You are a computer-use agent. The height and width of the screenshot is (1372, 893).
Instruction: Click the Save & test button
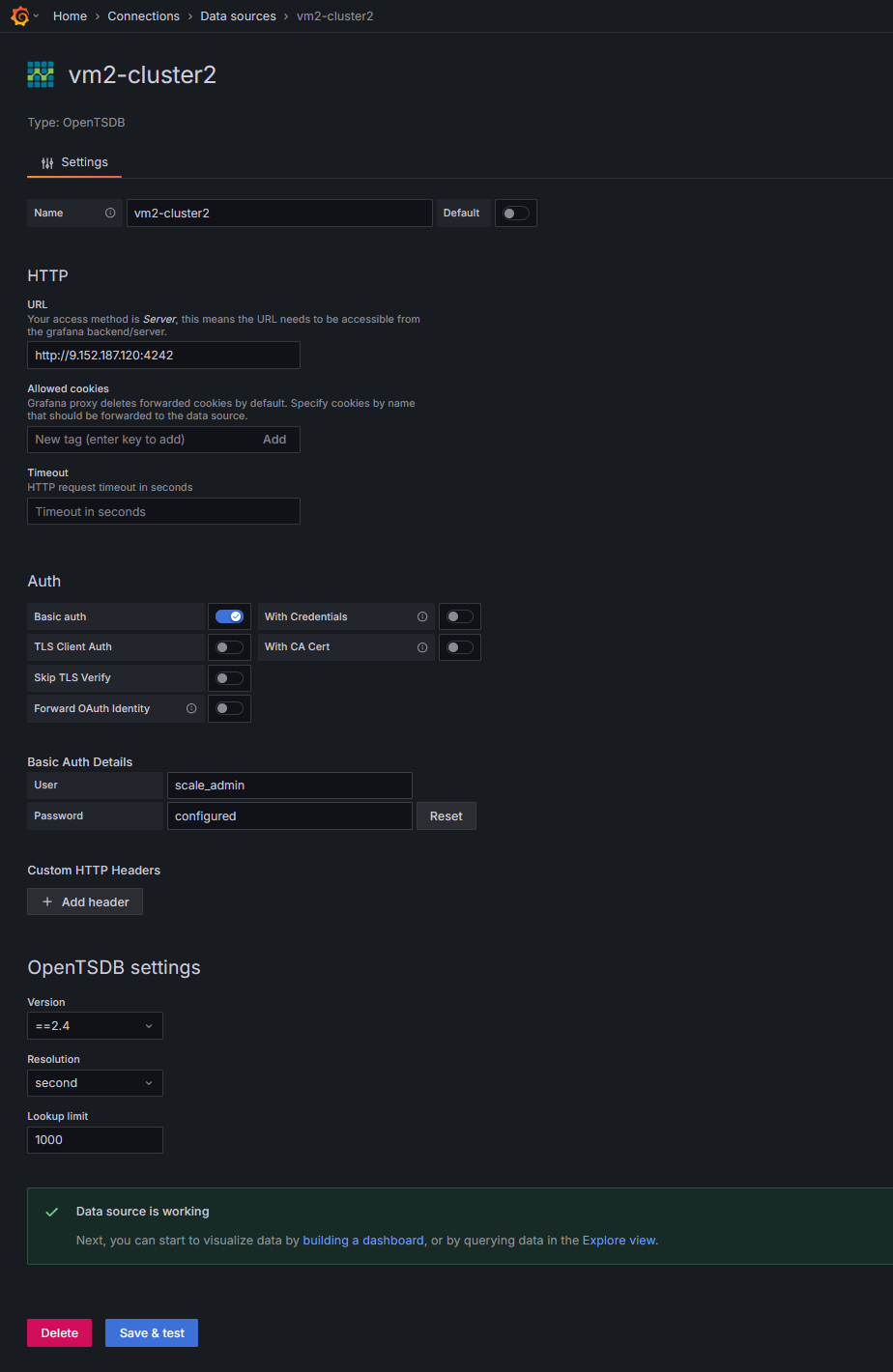152,1333
